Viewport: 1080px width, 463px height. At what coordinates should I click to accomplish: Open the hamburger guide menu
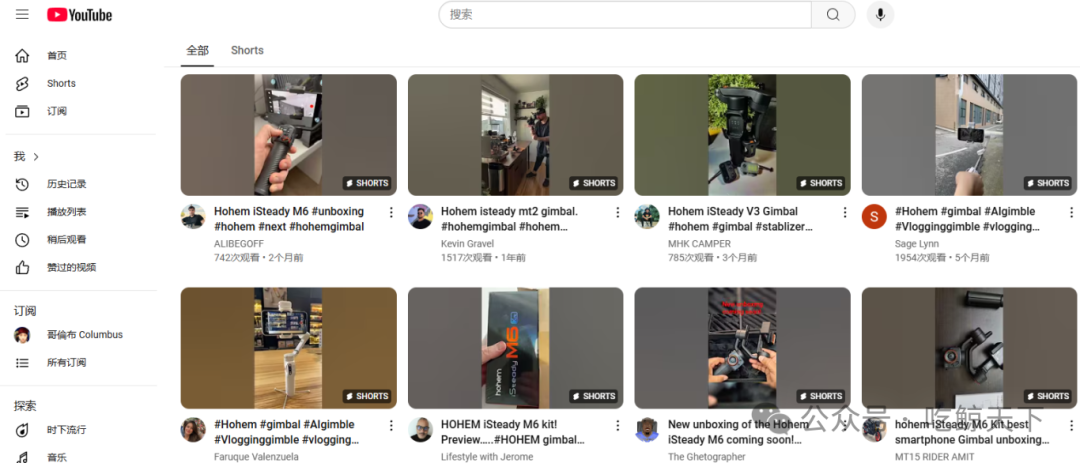[22, 14]
